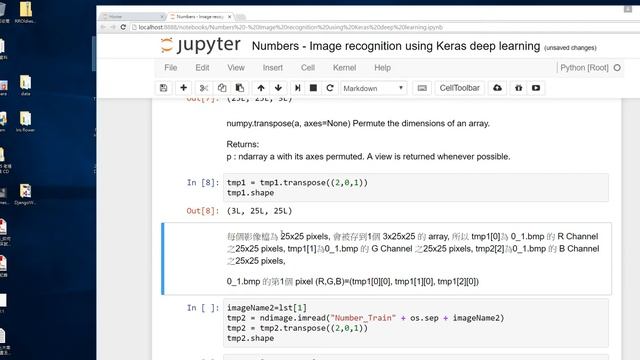This screenshot has height=360, width=640.
Task: Go forward in browser history
Action: pos(113,27)
